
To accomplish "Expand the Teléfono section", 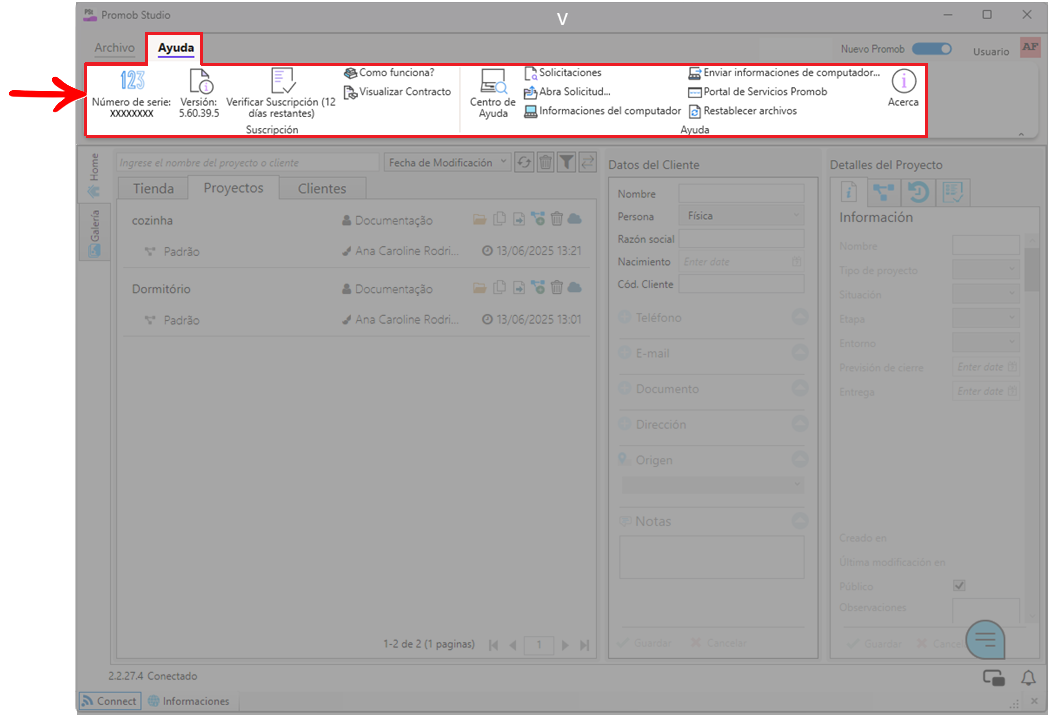I will [x=799, y=317].
